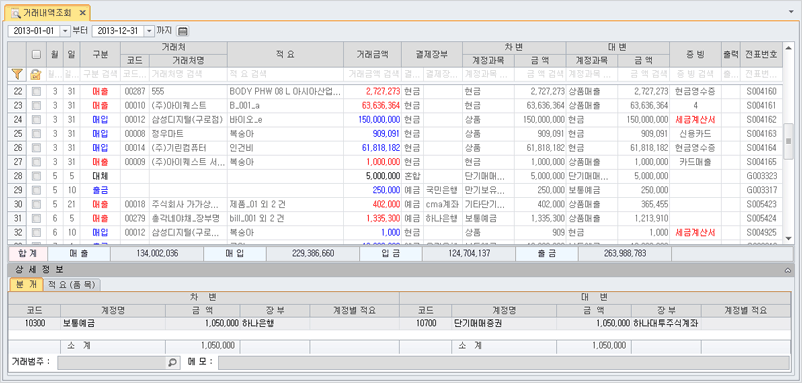Select voucher number S005424
This screenshot has height=383, width=802.
coord(761,218)
